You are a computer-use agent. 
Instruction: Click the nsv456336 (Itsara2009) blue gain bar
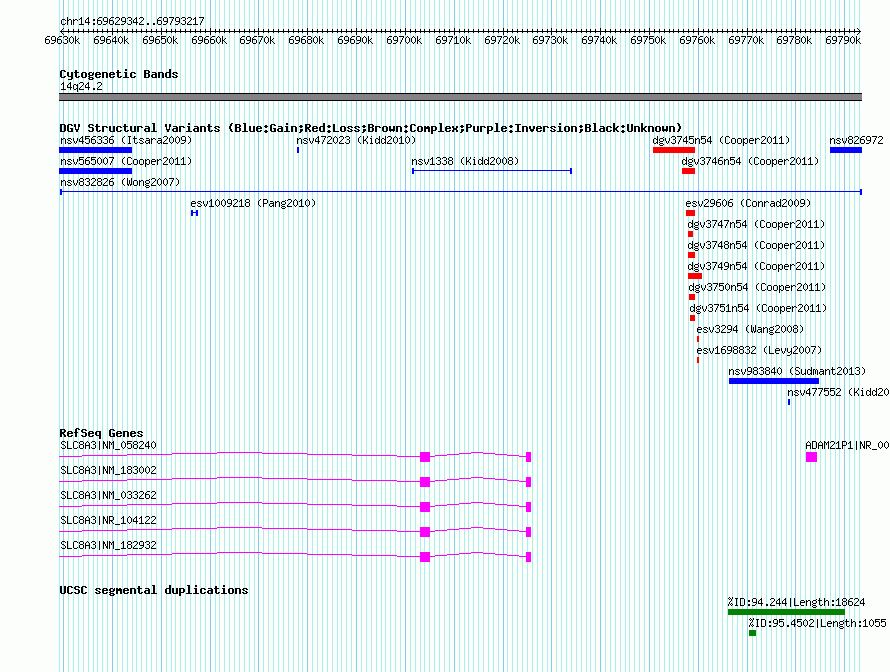click(95, 150)
